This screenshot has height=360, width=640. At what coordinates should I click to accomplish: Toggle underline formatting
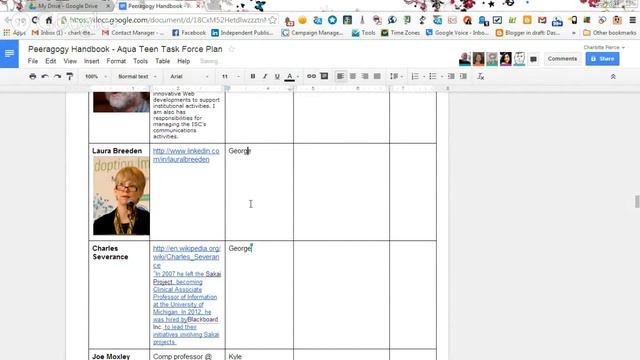[x=277, y=76]
